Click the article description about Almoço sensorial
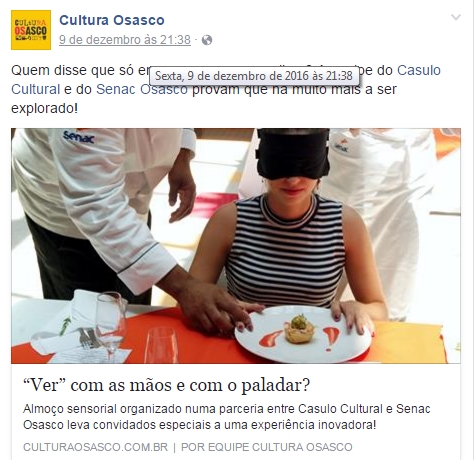Screen dimensions: 474x460 pos(227,417)
